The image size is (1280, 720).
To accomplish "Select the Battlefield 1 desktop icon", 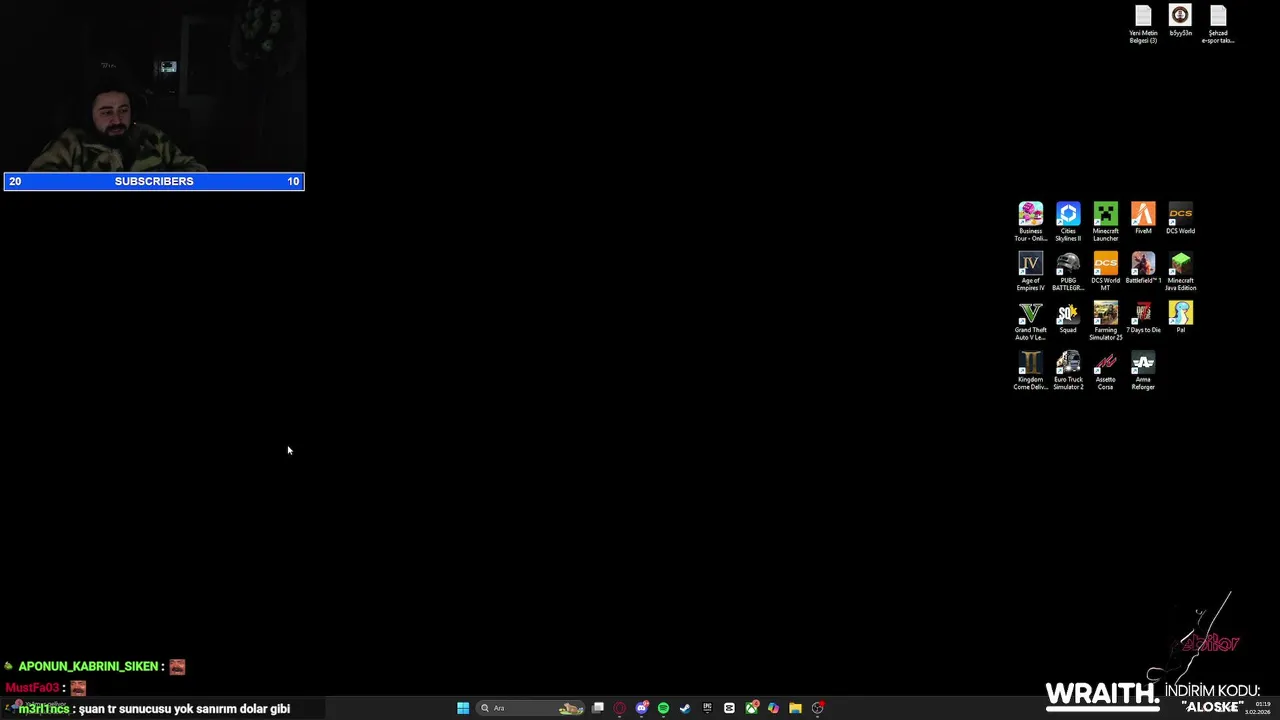I will tap(1143, 268).
